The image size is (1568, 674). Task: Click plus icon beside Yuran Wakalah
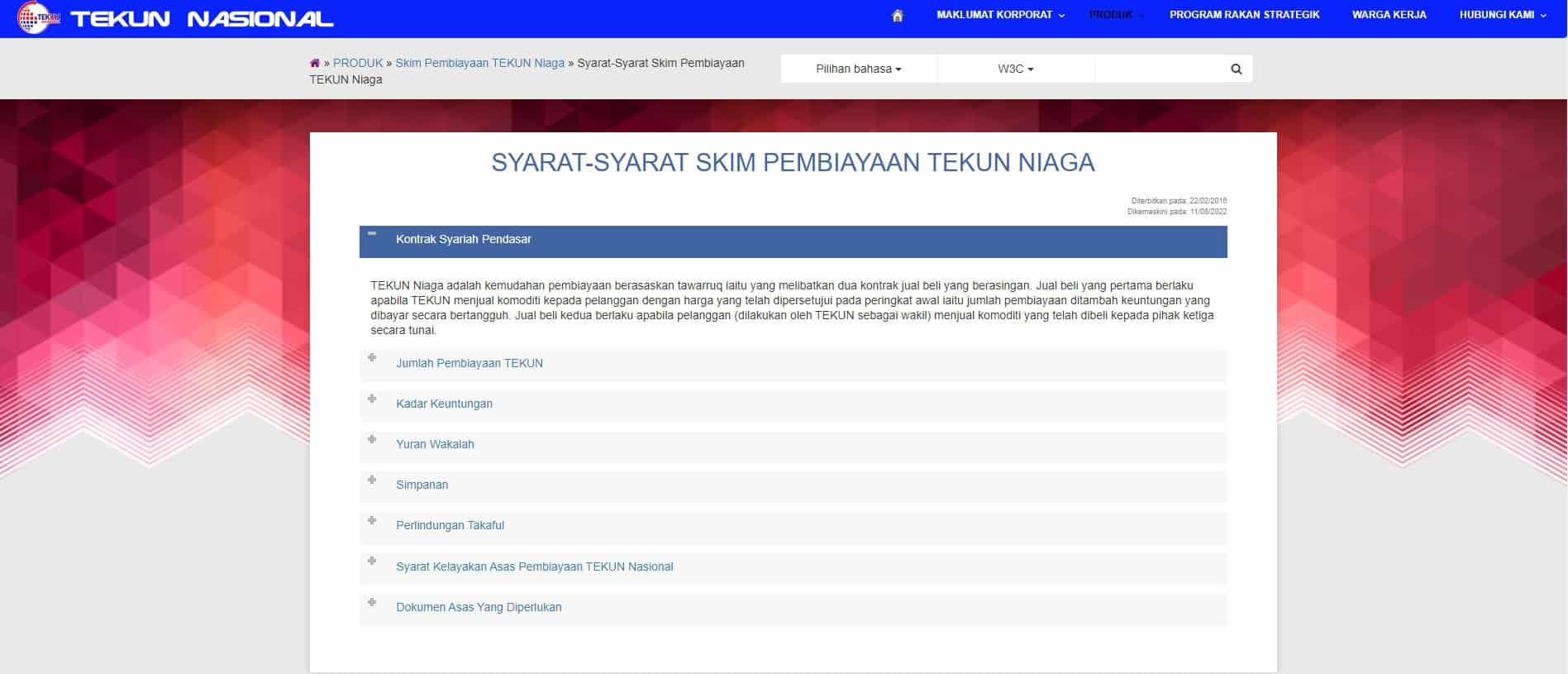click(x=372, y=438)
